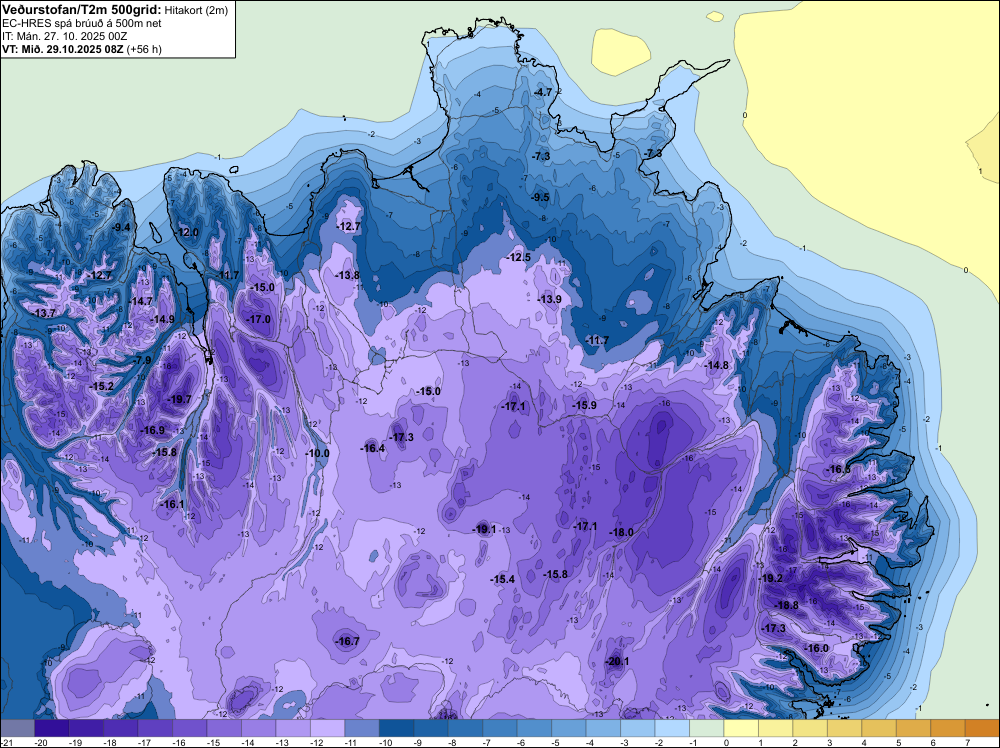1000x748 pixels.
Task: Click legend swatch between -6 and -5
Action: click(534, 728)
